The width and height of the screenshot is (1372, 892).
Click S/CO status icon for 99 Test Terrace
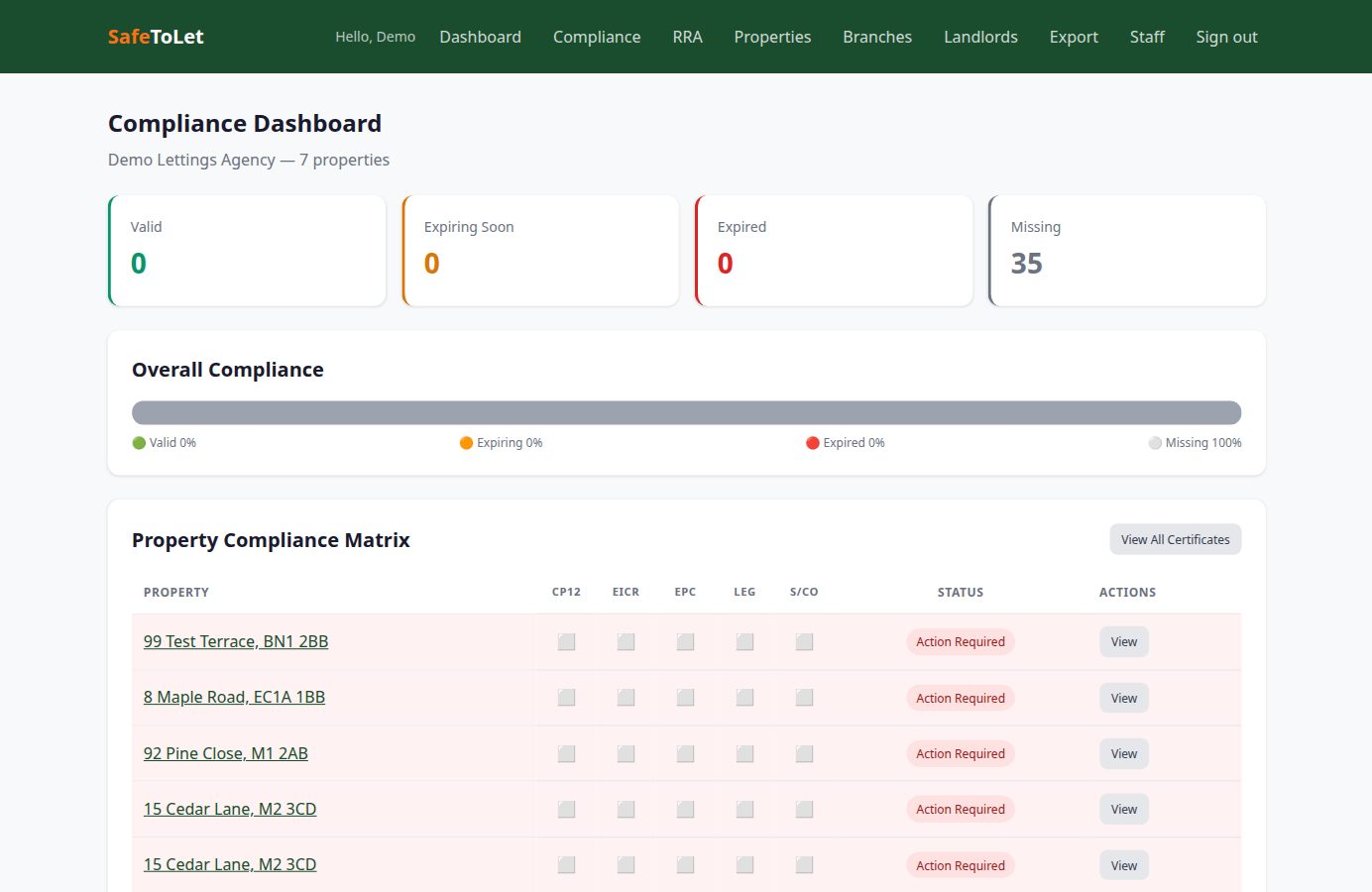tap(804, 642)
